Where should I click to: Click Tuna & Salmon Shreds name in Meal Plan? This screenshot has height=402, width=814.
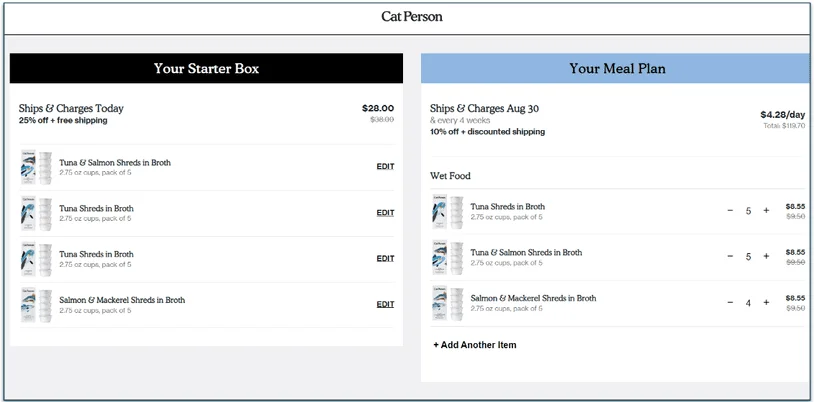526,252
